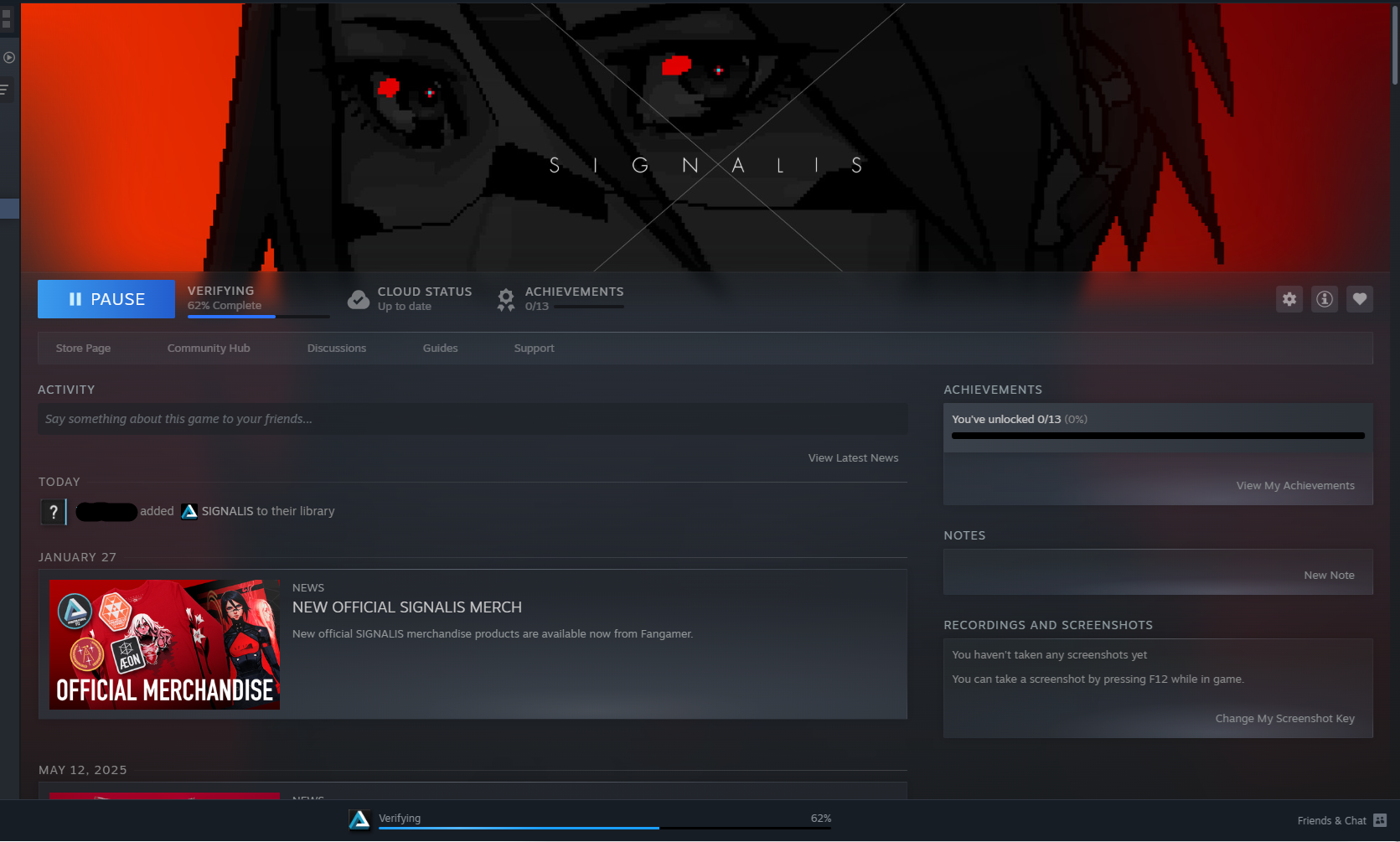
Task: Add SIGNALIS to favorites with the heart icon
Action: click(1360, 299)
